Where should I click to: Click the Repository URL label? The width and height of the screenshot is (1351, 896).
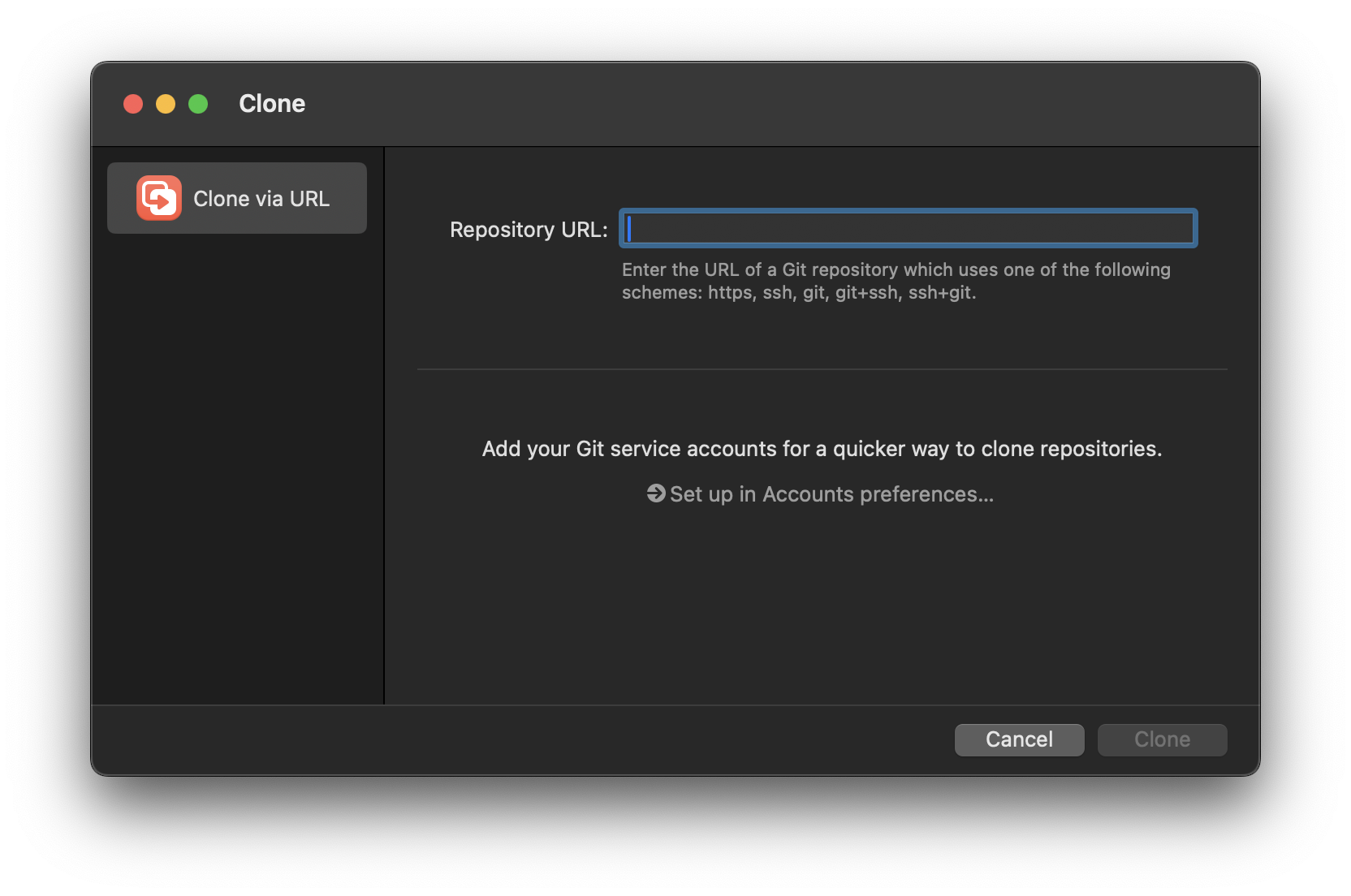click(529, 230)
